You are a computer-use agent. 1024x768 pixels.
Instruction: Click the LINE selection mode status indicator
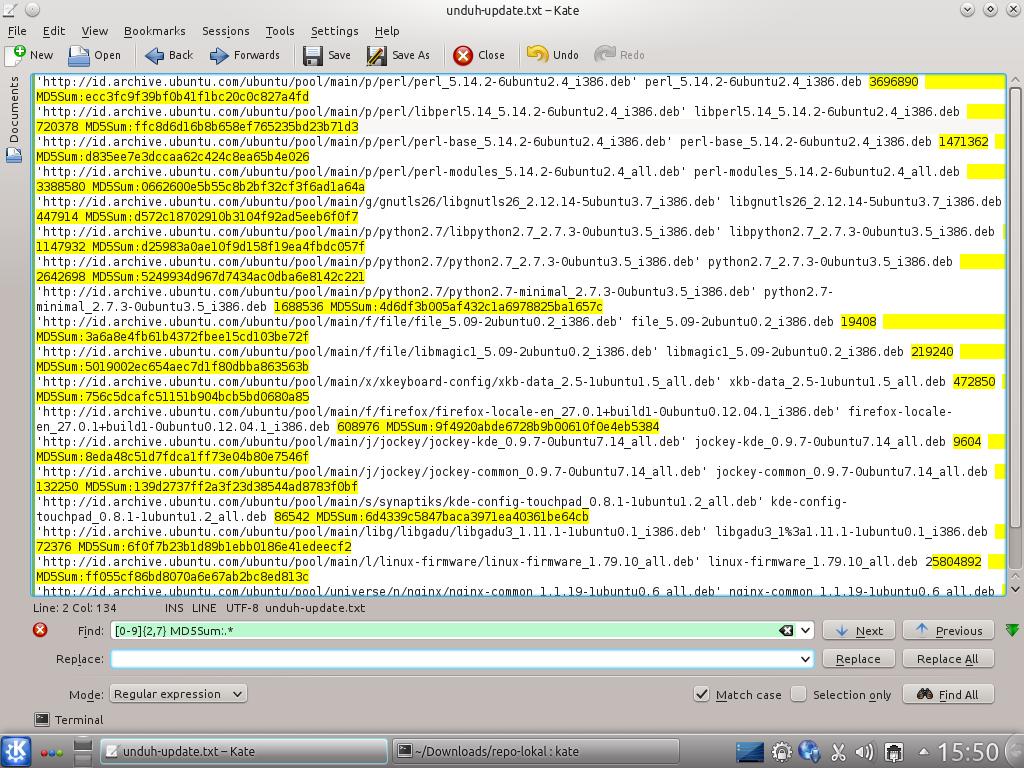[204, 608]
